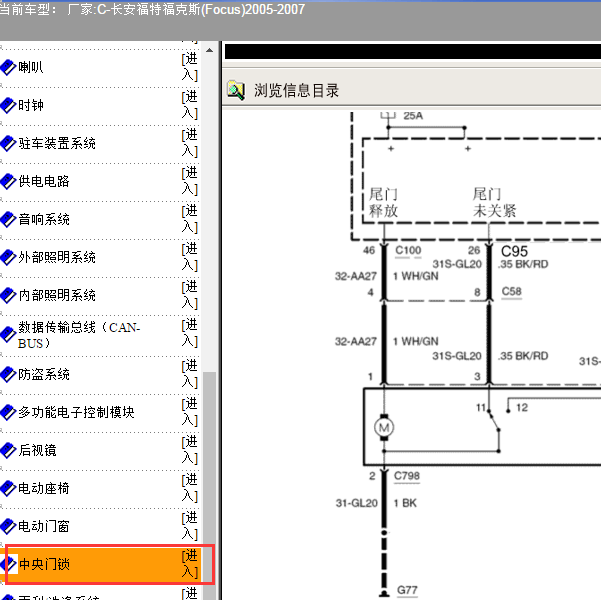This screenshot has height=600, width=601.
Task: Select 驻车装置系统 in the list
Action: pos(57,143)
